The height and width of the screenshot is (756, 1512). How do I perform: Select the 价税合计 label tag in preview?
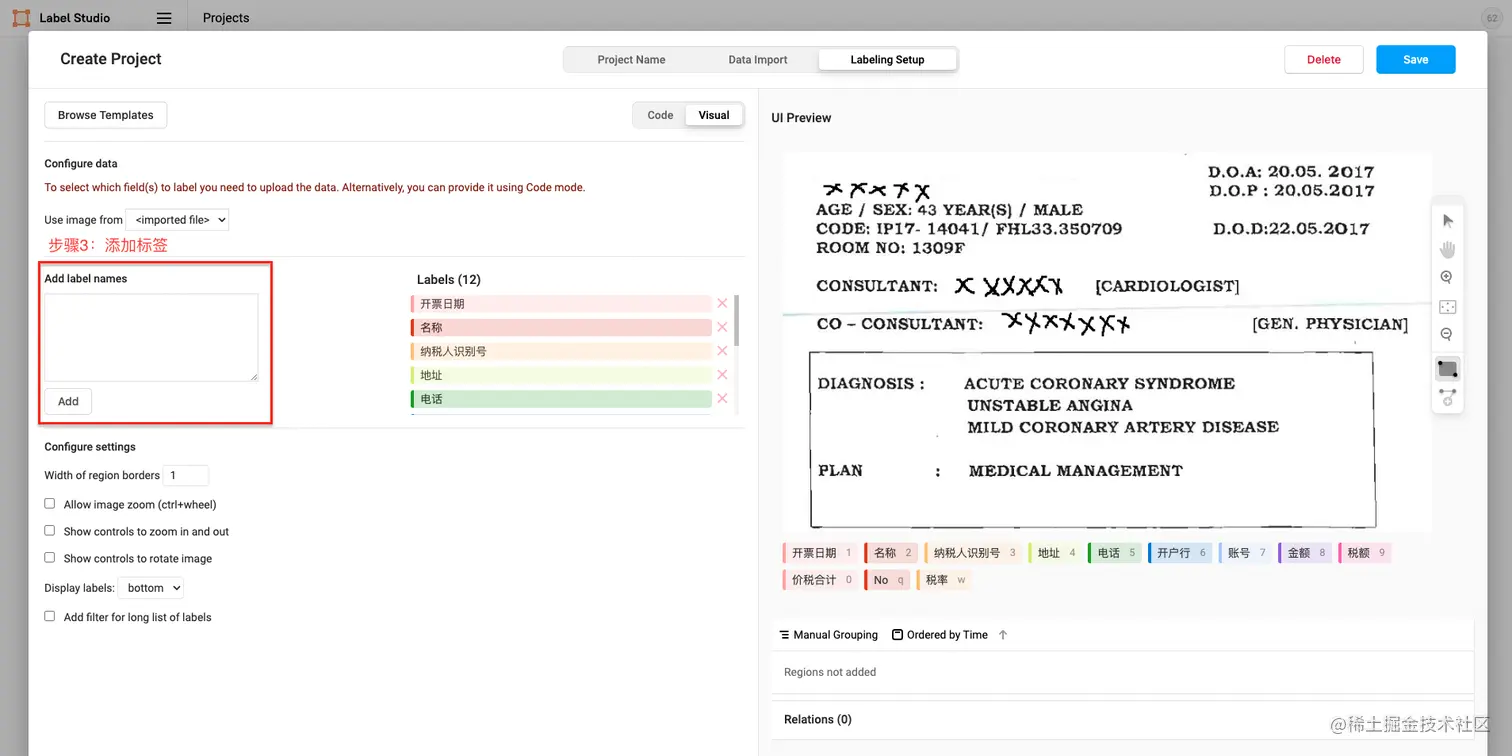pyautogui.click(x=819, y=580)
